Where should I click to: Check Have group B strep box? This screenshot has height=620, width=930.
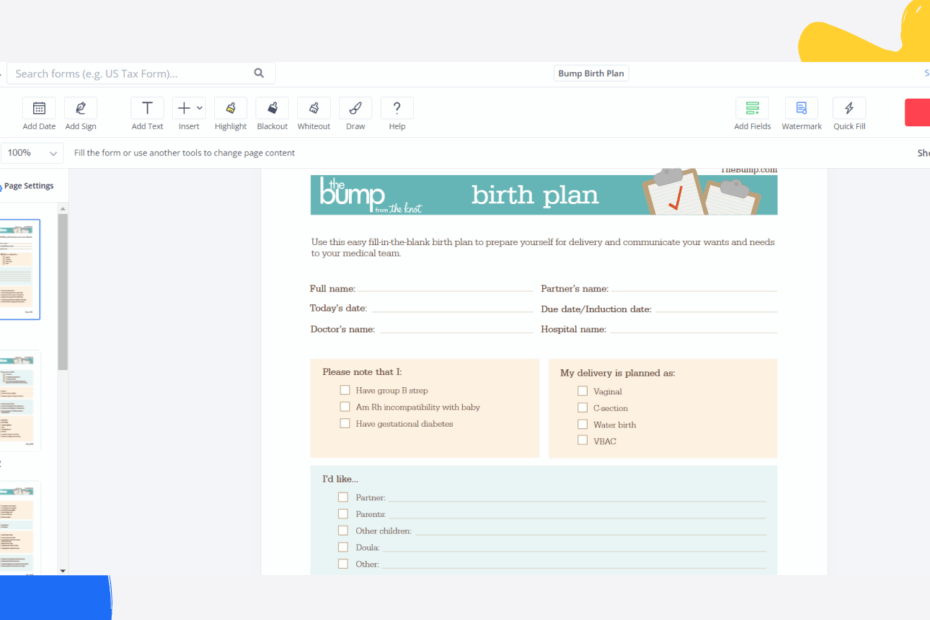[345, 390]
